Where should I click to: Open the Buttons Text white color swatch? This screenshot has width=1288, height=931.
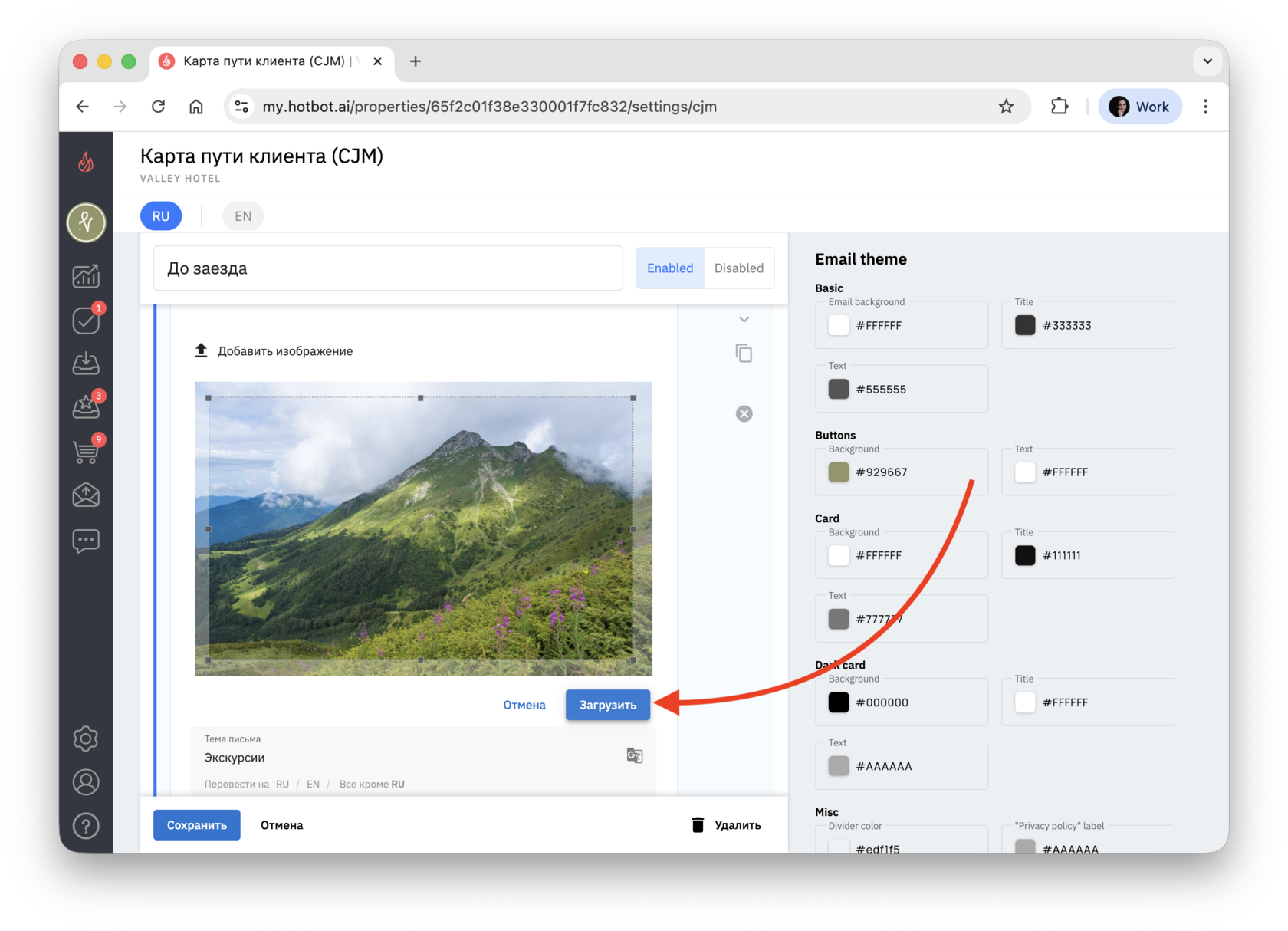1025,472
